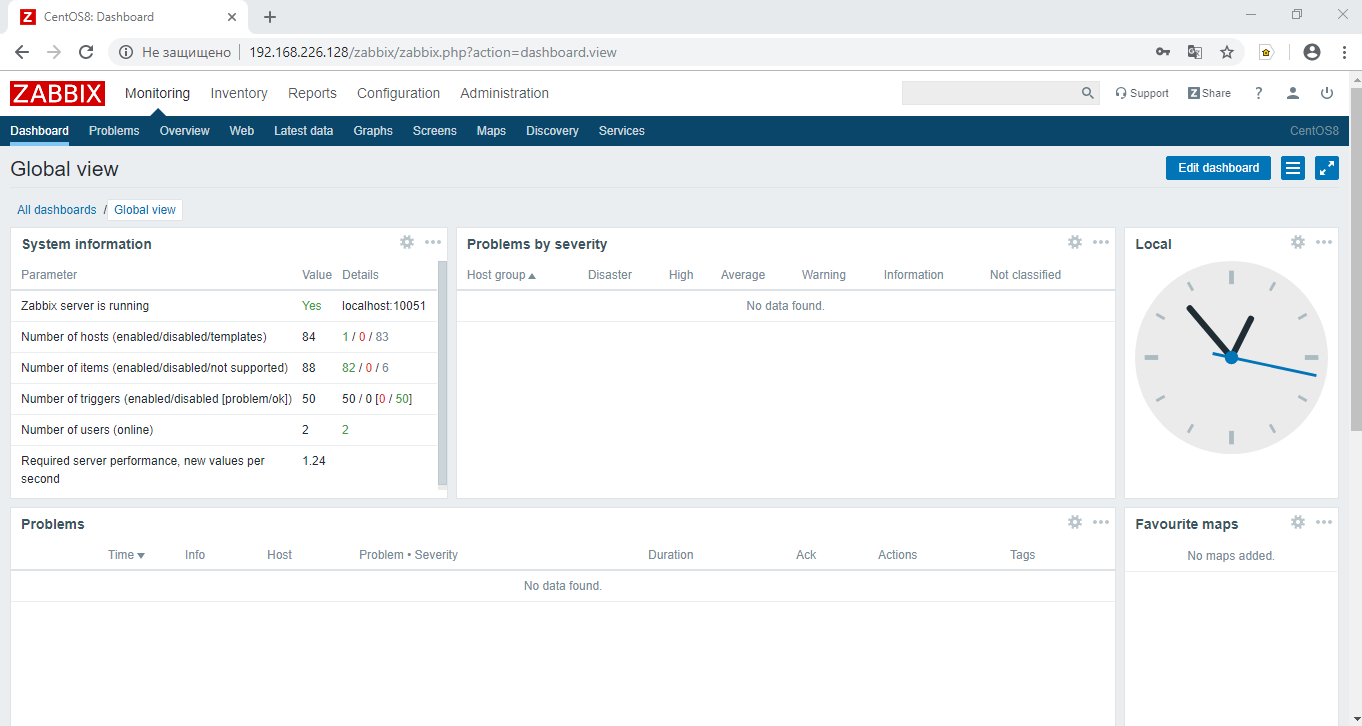Image resolution: width=1362 pixels, height=726 pixels.
Task: Reload the browser page
Action: pos(86,52)
